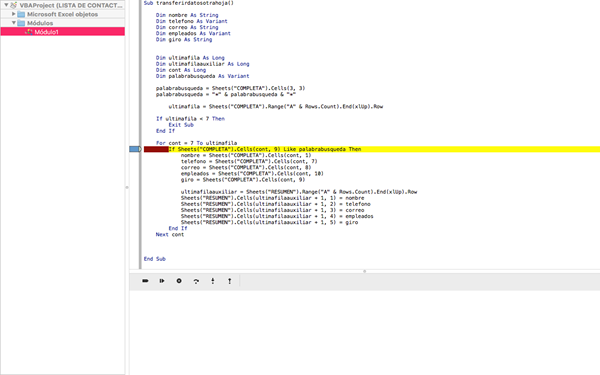
Task: Collapse the VBAProject tree node
Action: pos(6,5)
